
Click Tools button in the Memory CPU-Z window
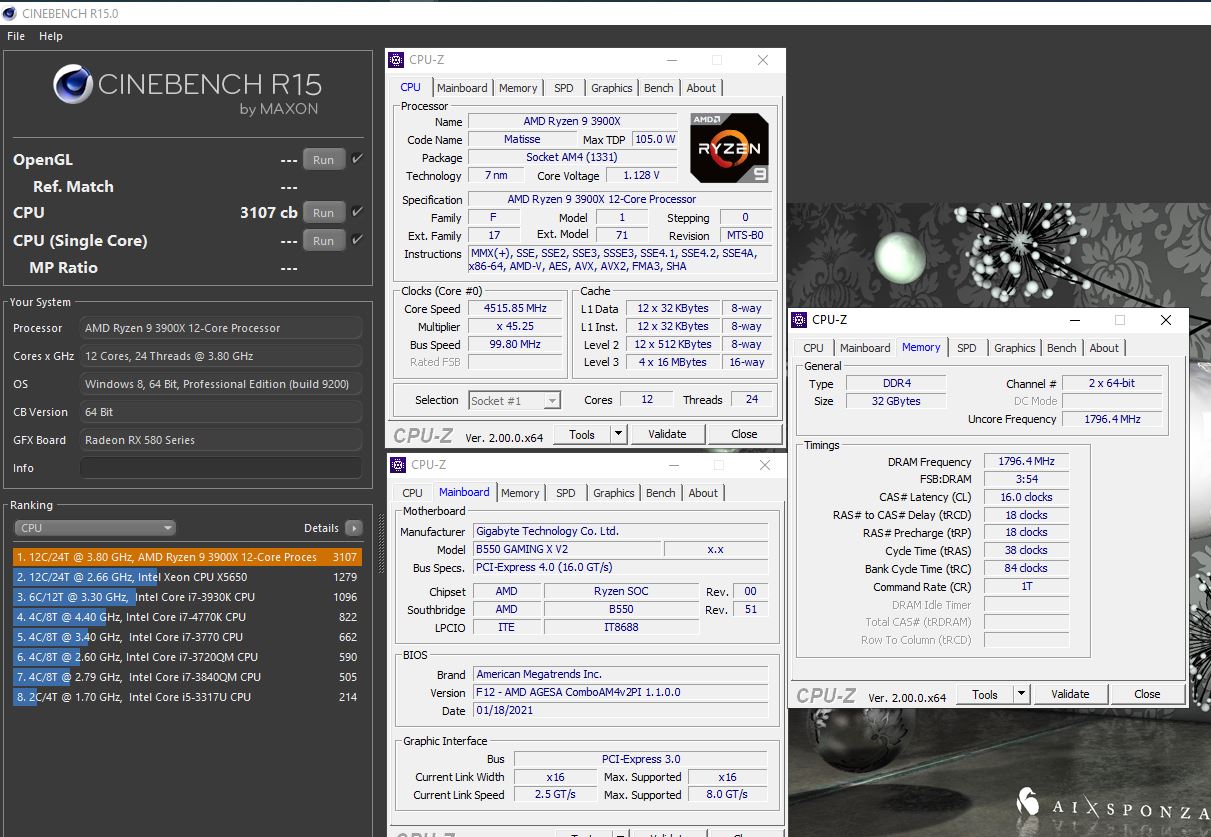click(985, 694)
